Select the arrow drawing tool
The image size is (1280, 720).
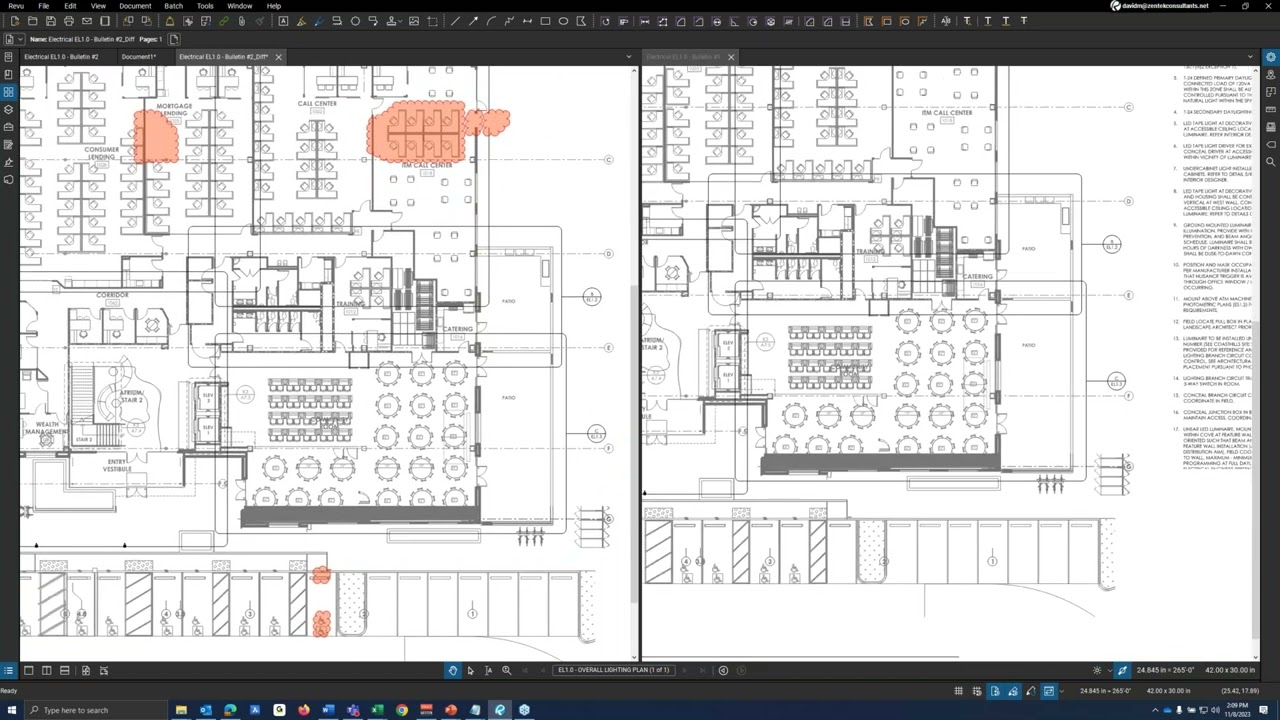[x=474, y=21]
